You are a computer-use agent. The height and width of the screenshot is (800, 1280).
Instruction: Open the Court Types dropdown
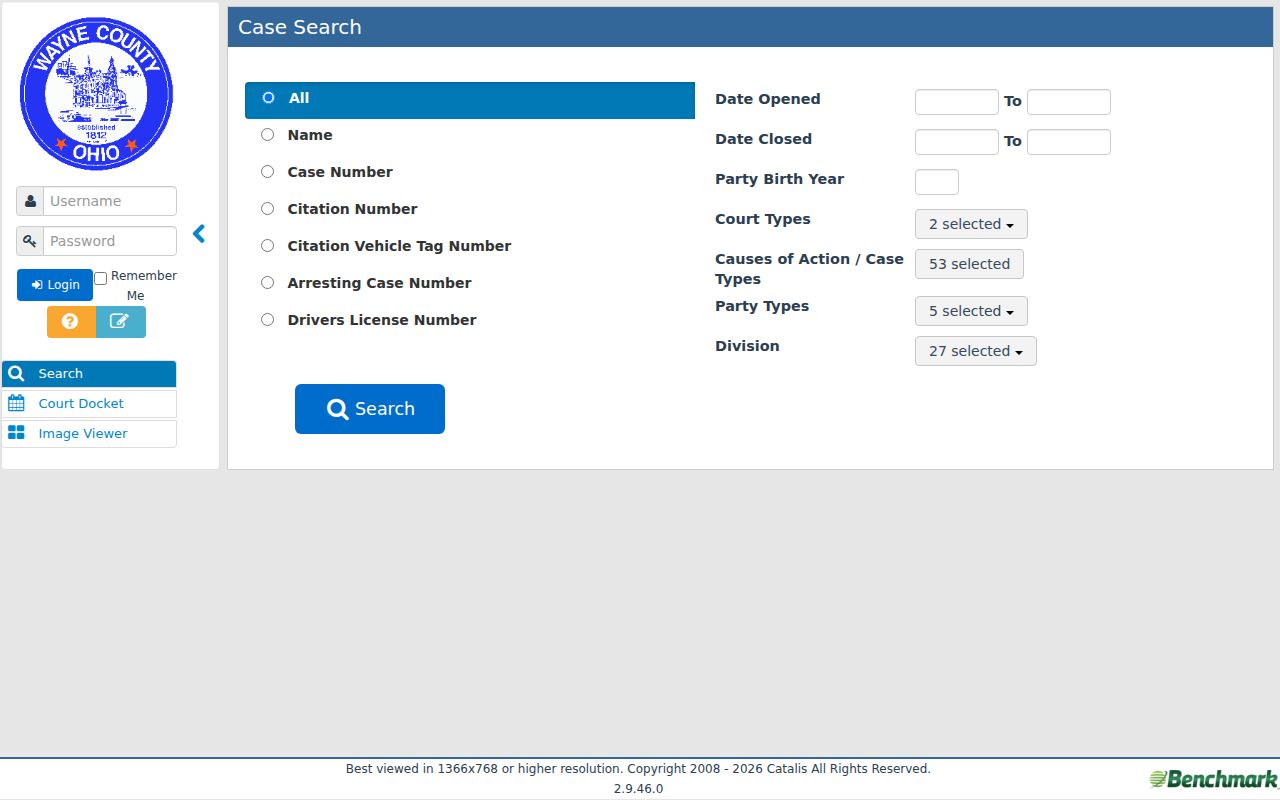click(971, 224)
